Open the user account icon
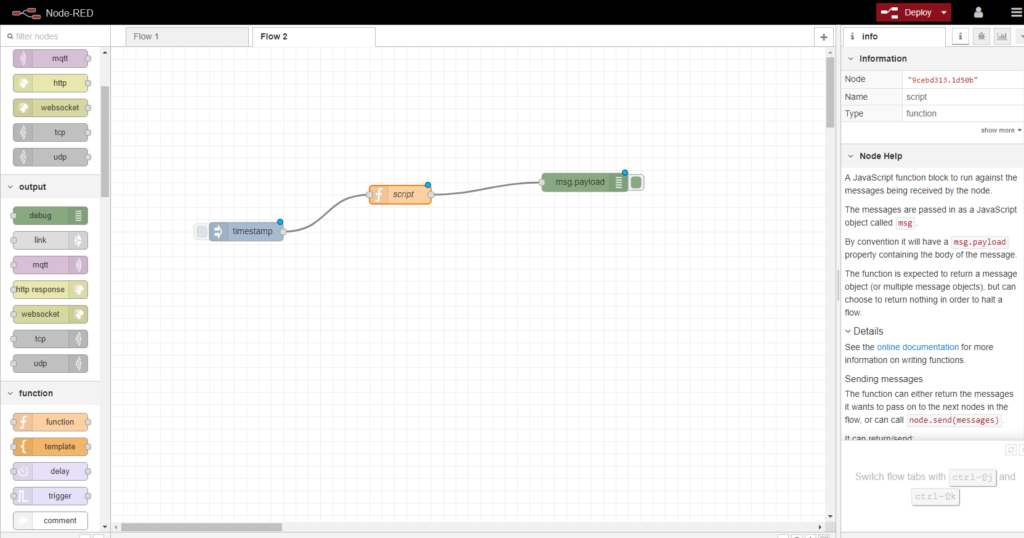This screenshot has height=538, width=1024. pyautogui.click(x=978, y=12)
